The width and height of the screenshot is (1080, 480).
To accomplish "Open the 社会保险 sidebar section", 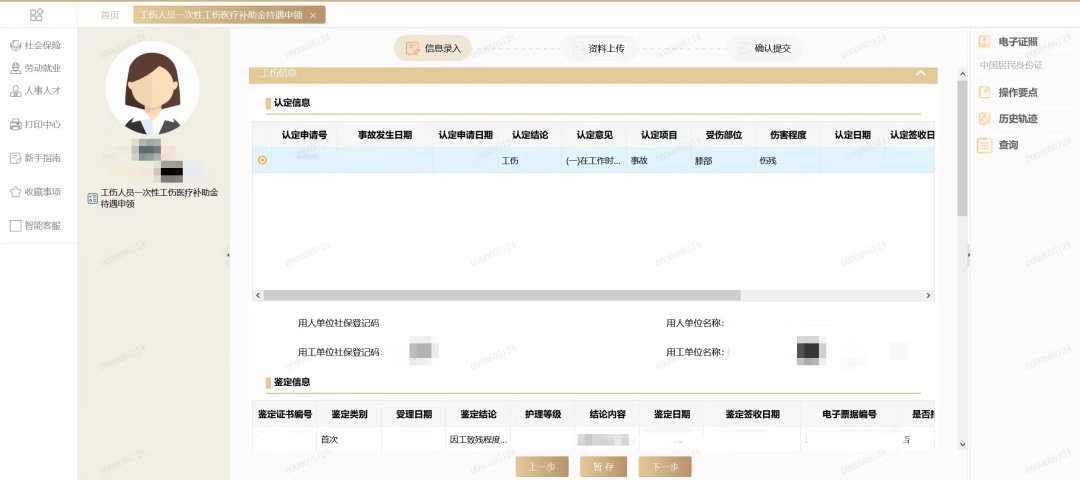I will [x=35, y=46].
